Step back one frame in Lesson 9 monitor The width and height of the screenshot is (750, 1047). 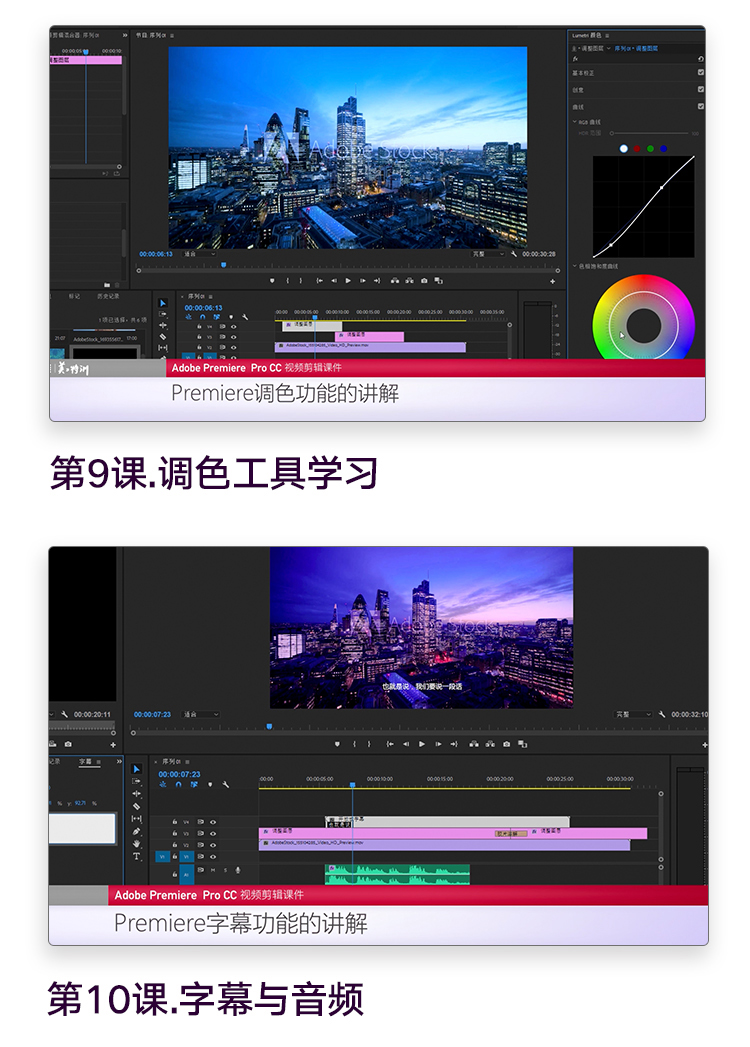coord(334,280)
